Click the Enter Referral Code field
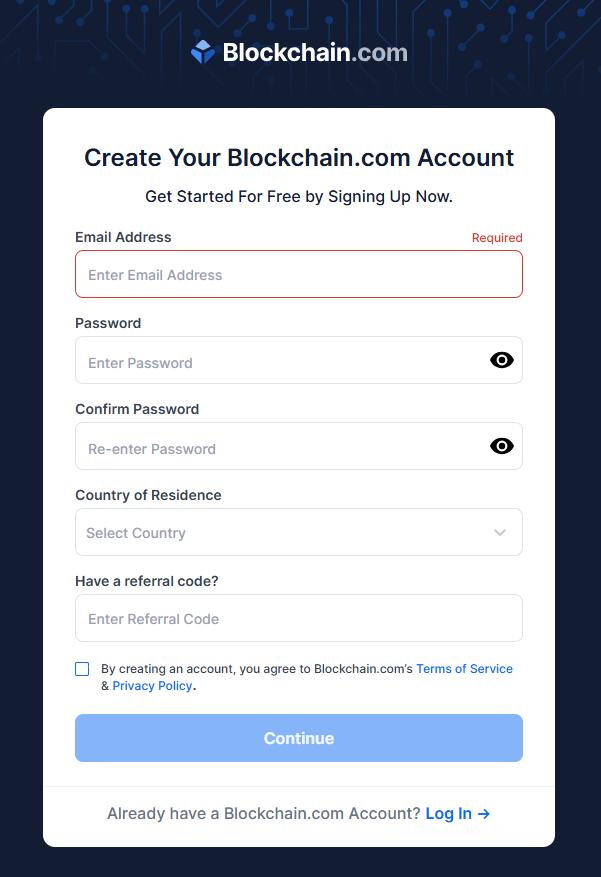This screenshot has height=877, width=601. [x=298, y=618]
